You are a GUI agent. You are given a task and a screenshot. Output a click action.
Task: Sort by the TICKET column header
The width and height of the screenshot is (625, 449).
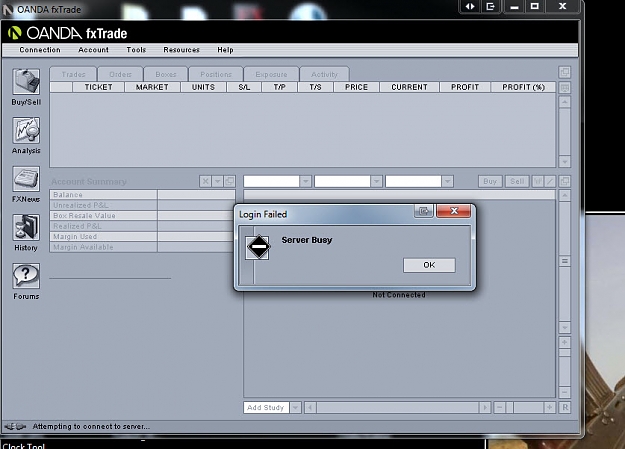coord(98,87)
